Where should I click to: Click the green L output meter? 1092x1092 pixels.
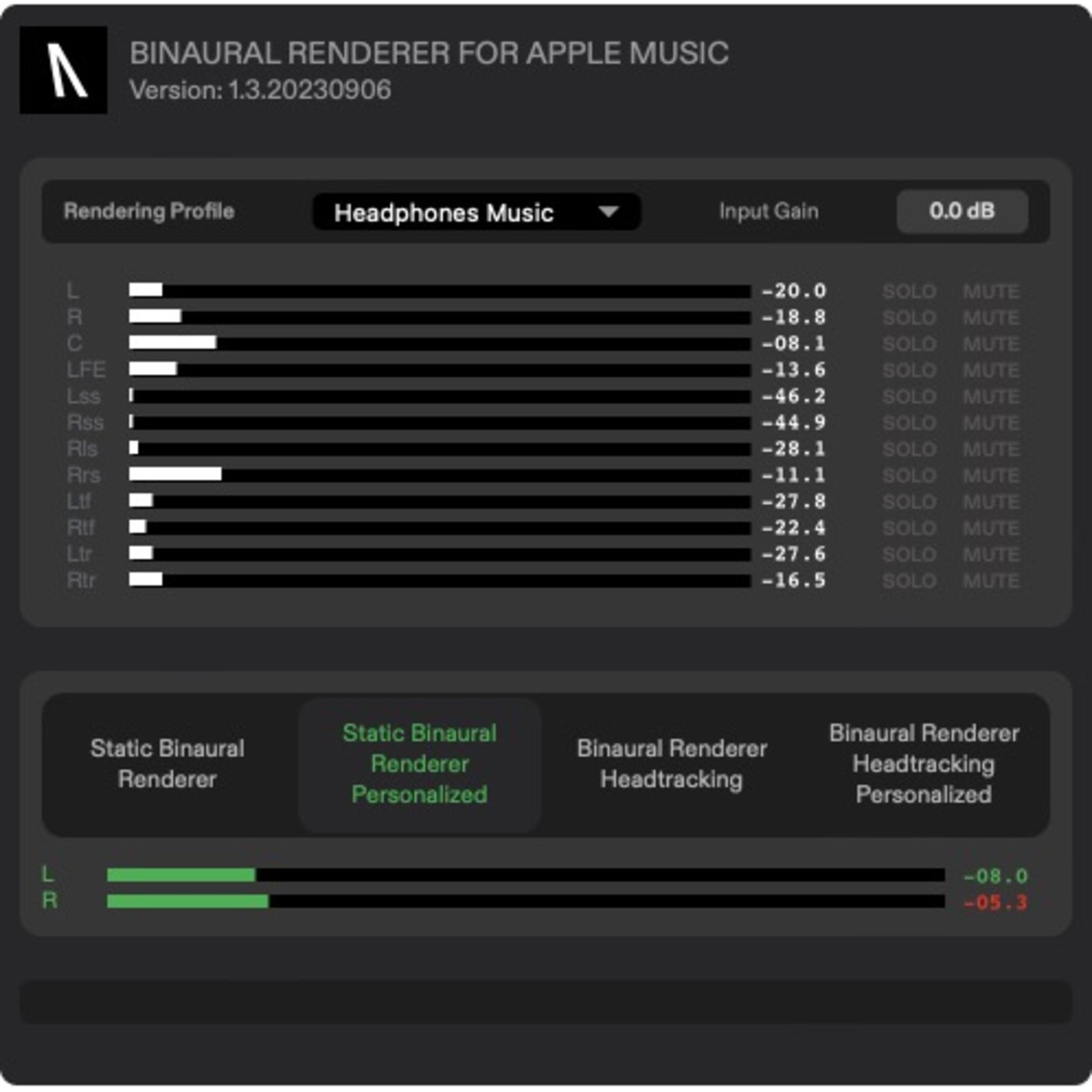526,875
